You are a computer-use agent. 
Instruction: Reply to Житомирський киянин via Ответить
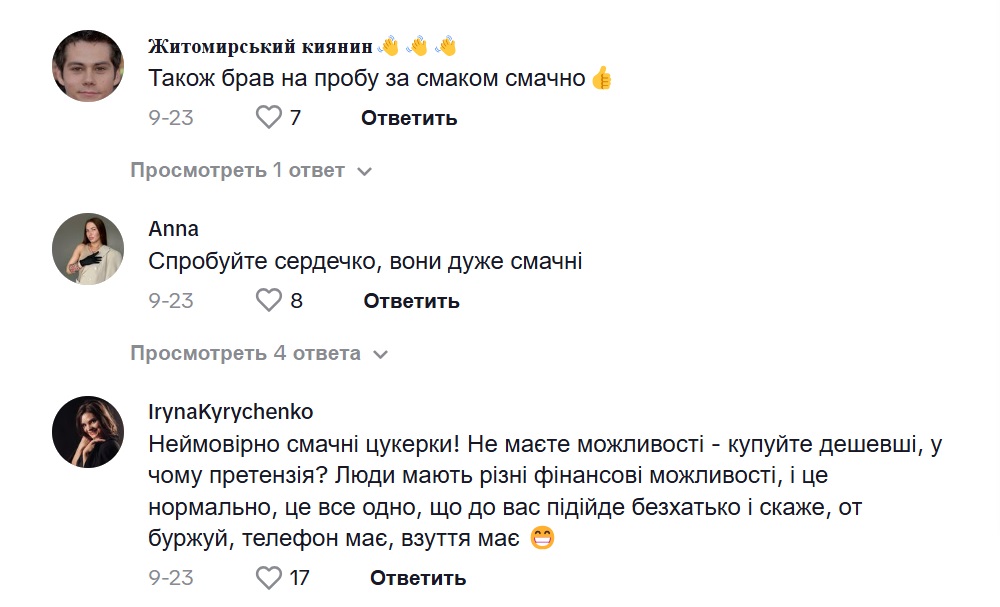pos(409,118)
